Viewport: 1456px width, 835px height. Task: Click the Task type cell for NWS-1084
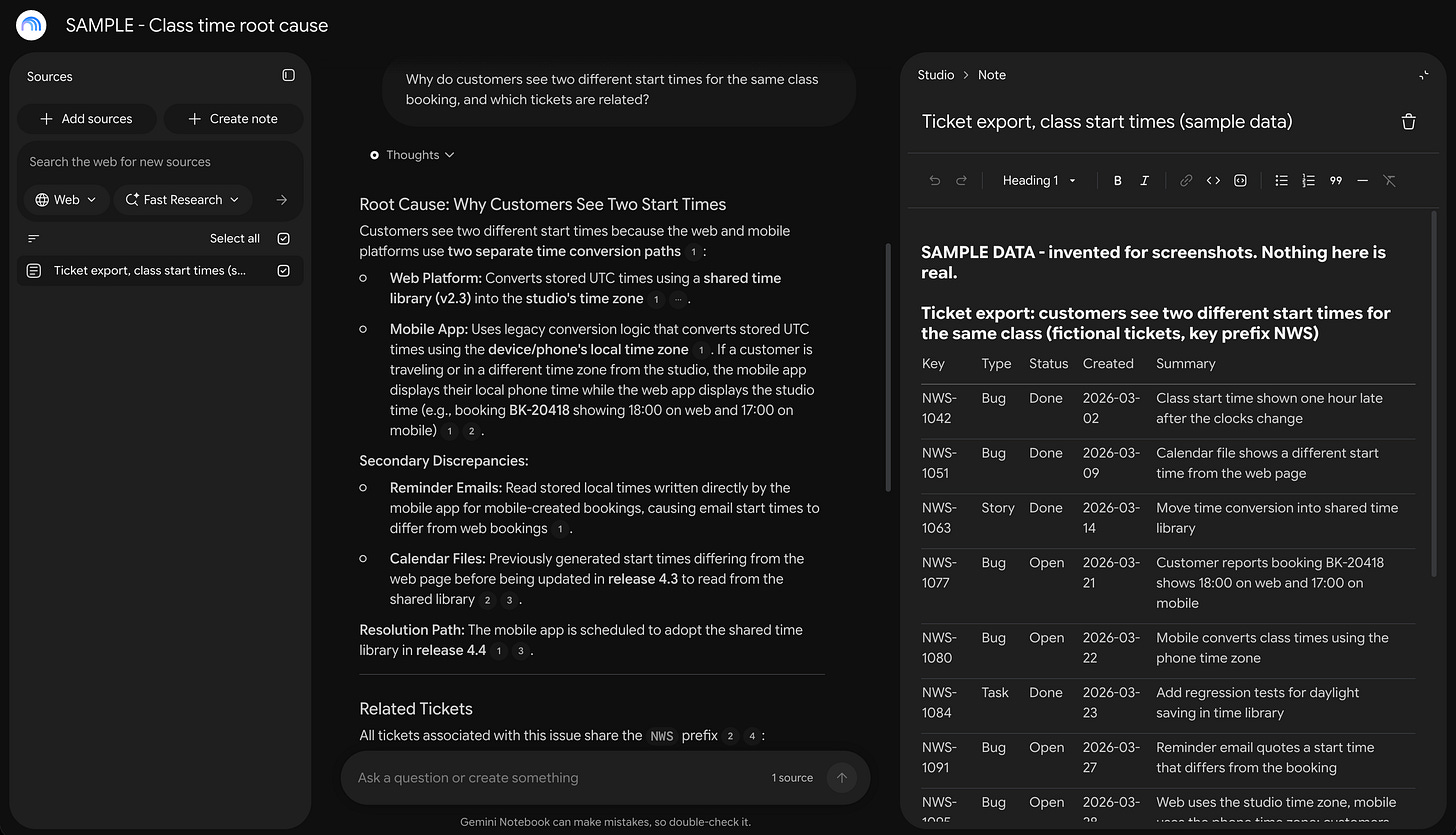click(x=995, y=693)
